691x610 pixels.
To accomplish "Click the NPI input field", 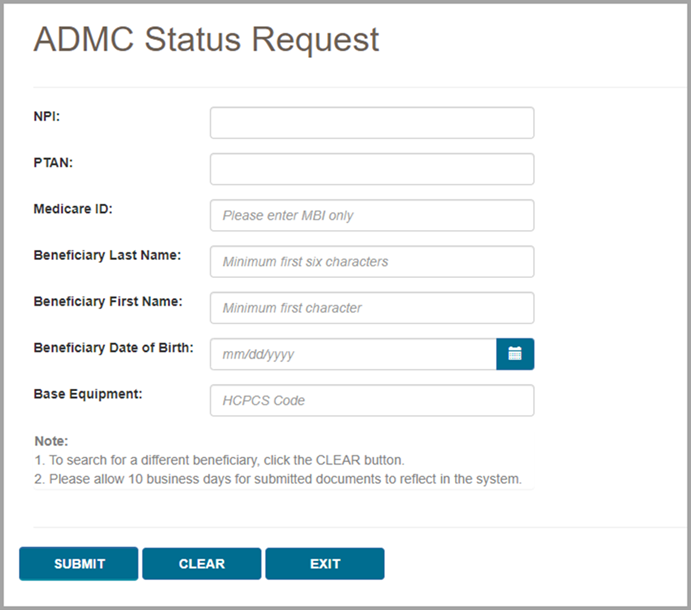I will 371,123.
